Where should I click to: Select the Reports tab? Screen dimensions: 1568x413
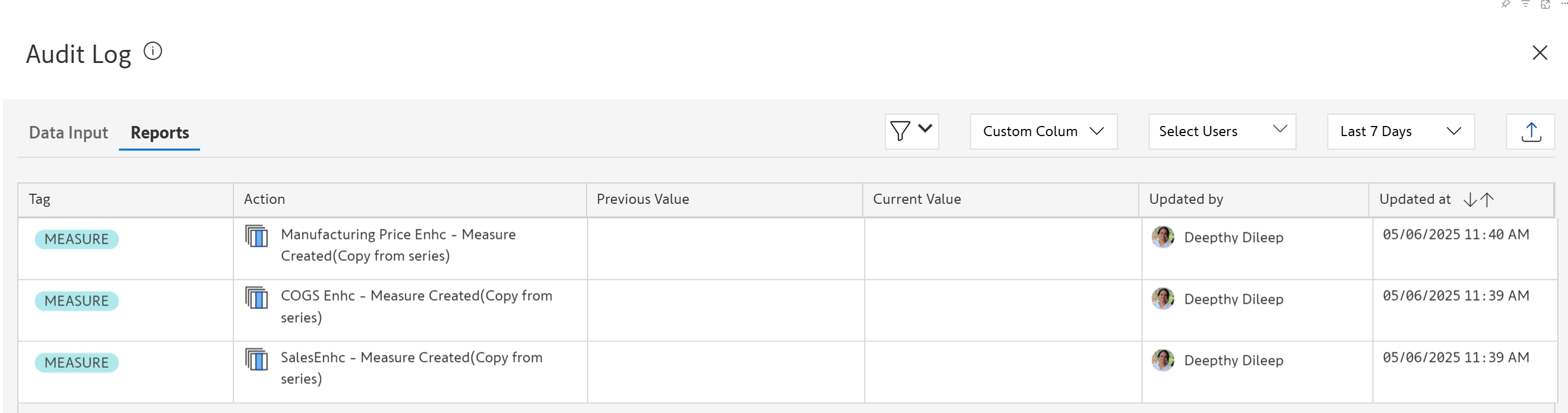[x=160, y=132]
